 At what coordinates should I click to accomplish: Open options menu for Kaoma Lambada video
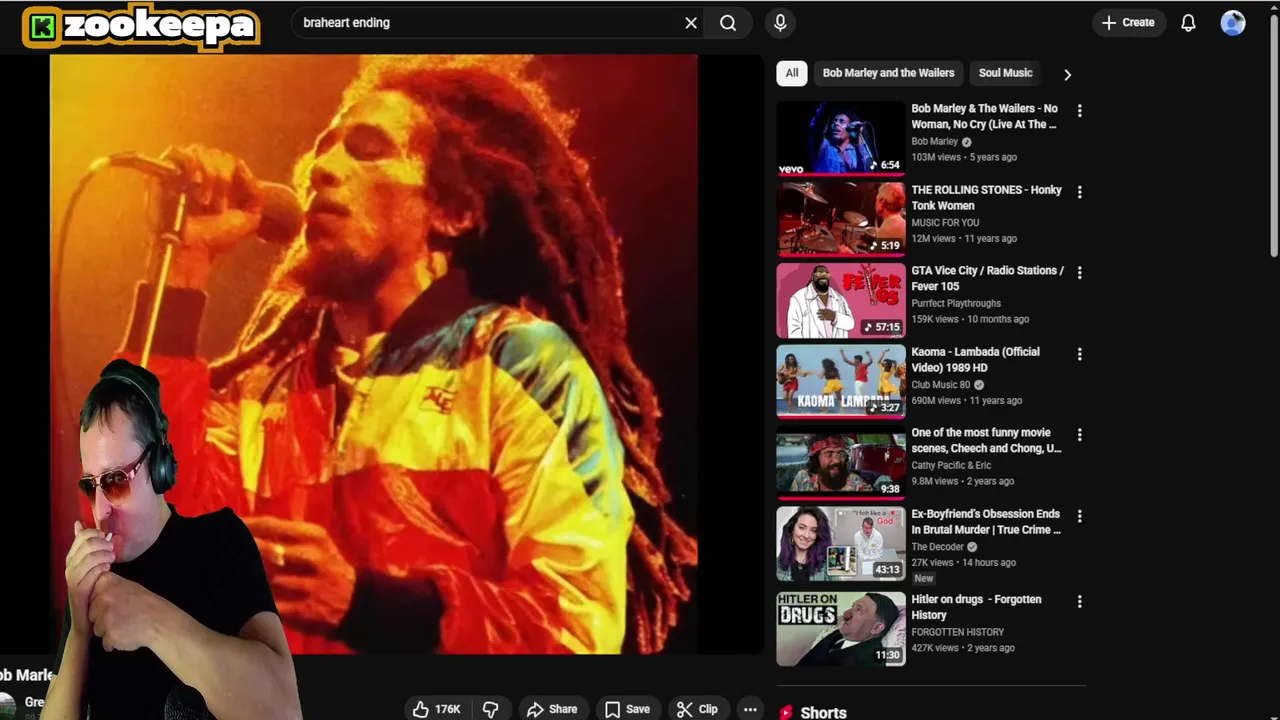(1079, 354)
